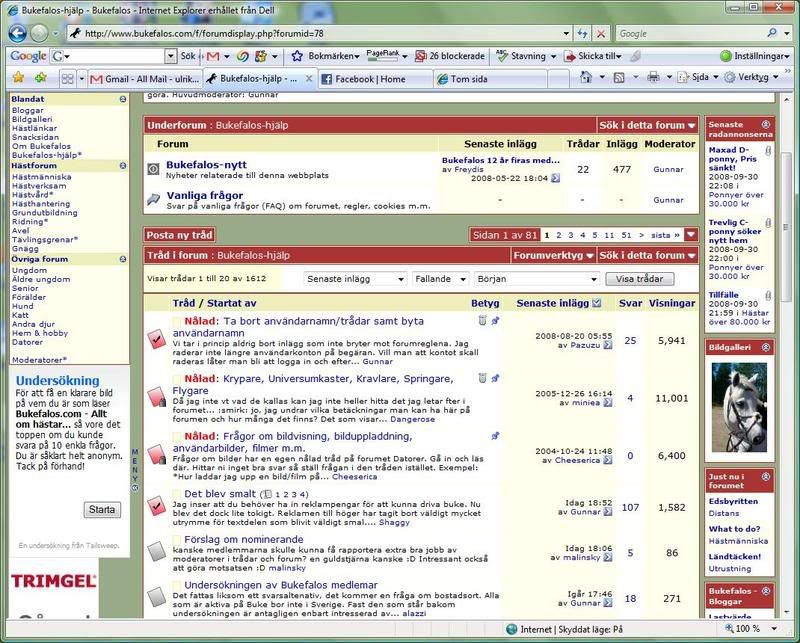
Task: Click the go-to-last-post icon next to Cheeserica
Action: (x=608, y=460)
